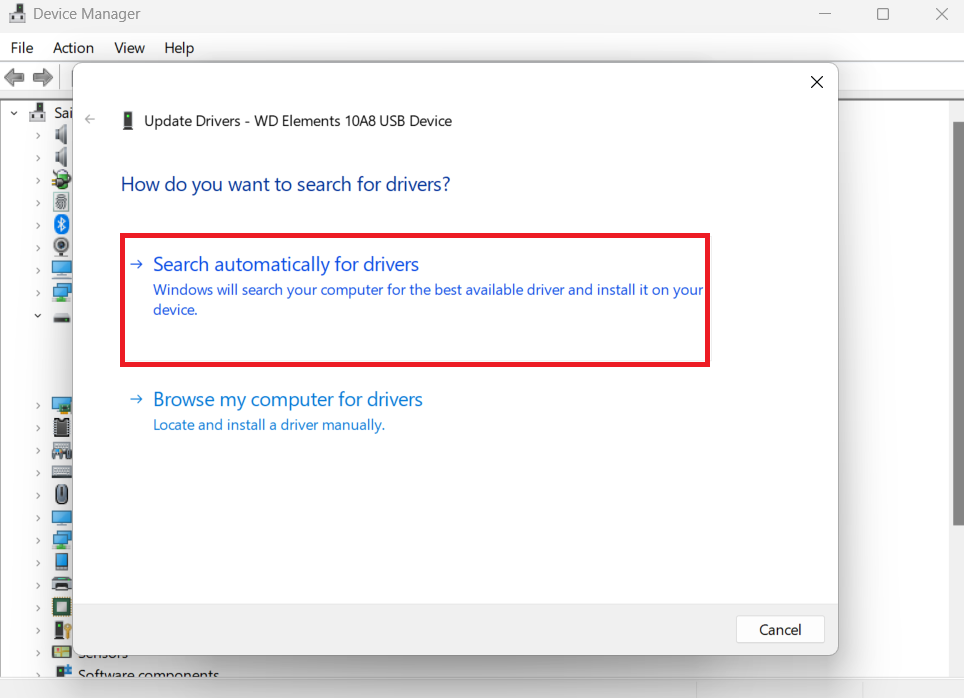
Task: Expand the Keyboards category
Action: pos(38,474)
